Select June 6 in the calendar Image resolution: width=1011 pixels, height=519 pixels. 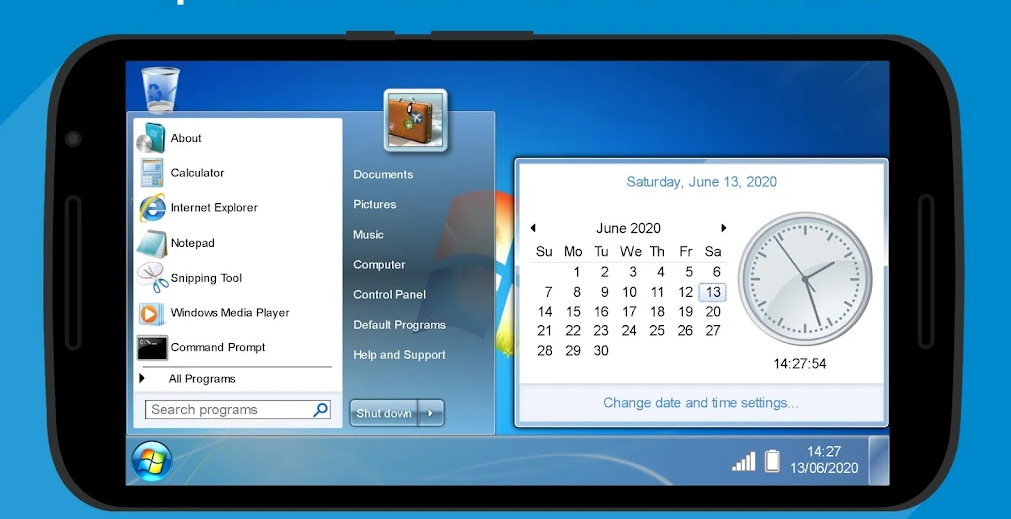click(716, 272)
